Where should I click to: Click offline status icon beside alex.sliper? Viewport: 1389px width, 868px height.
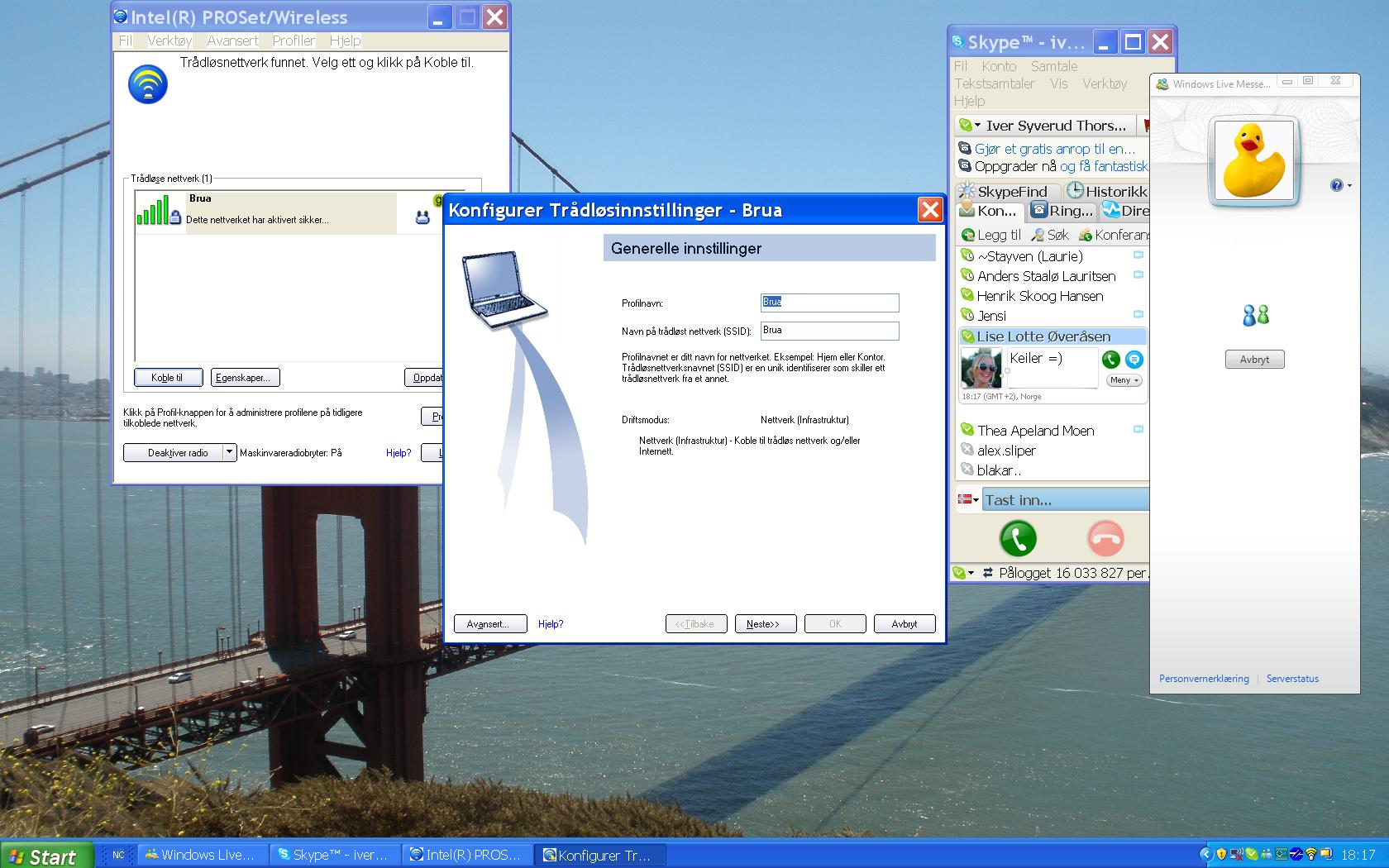(x=967, y=450)
